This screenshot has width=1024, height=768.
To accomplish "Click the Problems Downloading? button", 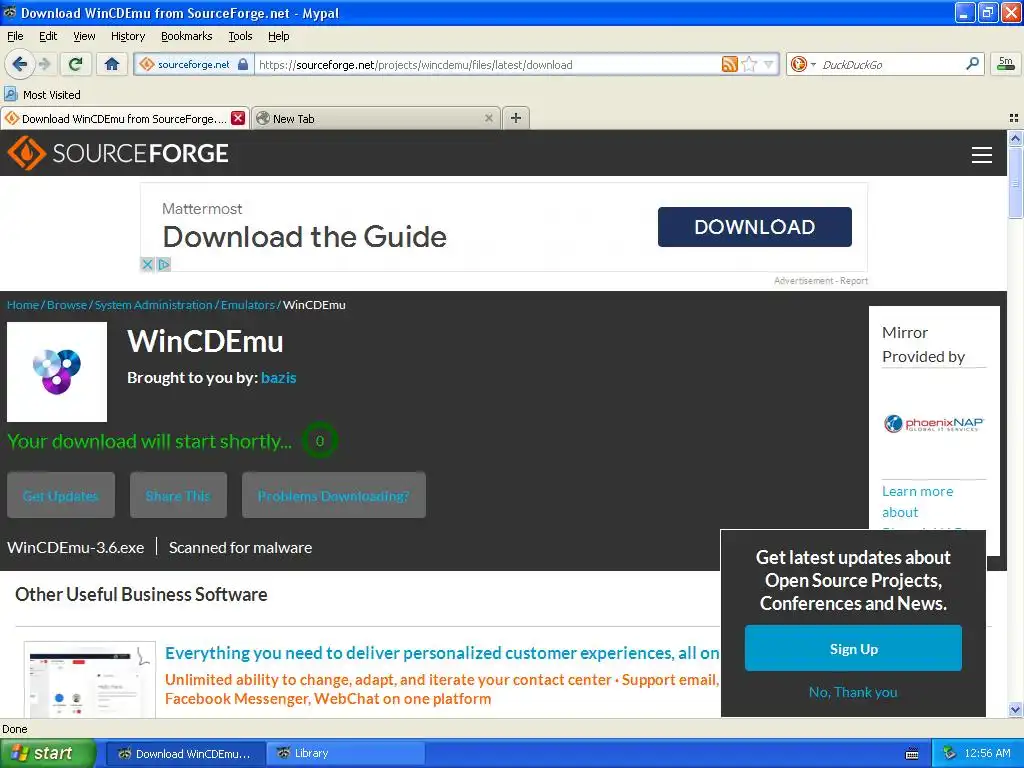I will (334, 496).
